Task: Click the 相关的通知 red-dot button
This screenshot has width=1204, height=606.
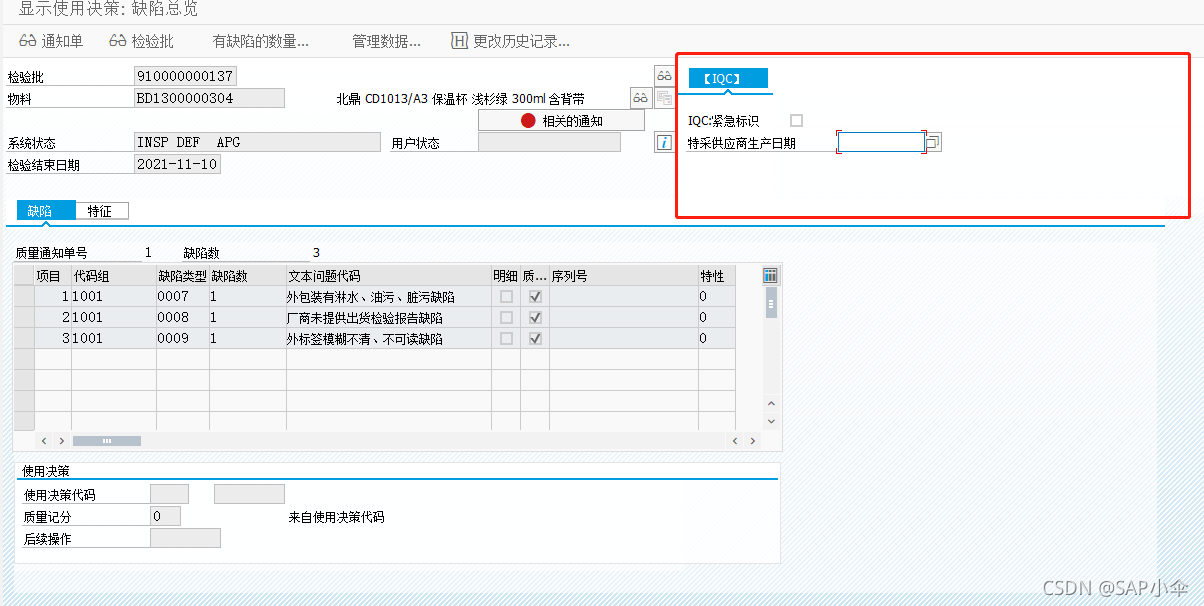Action: pyautogui.click(x=560, y=119)
